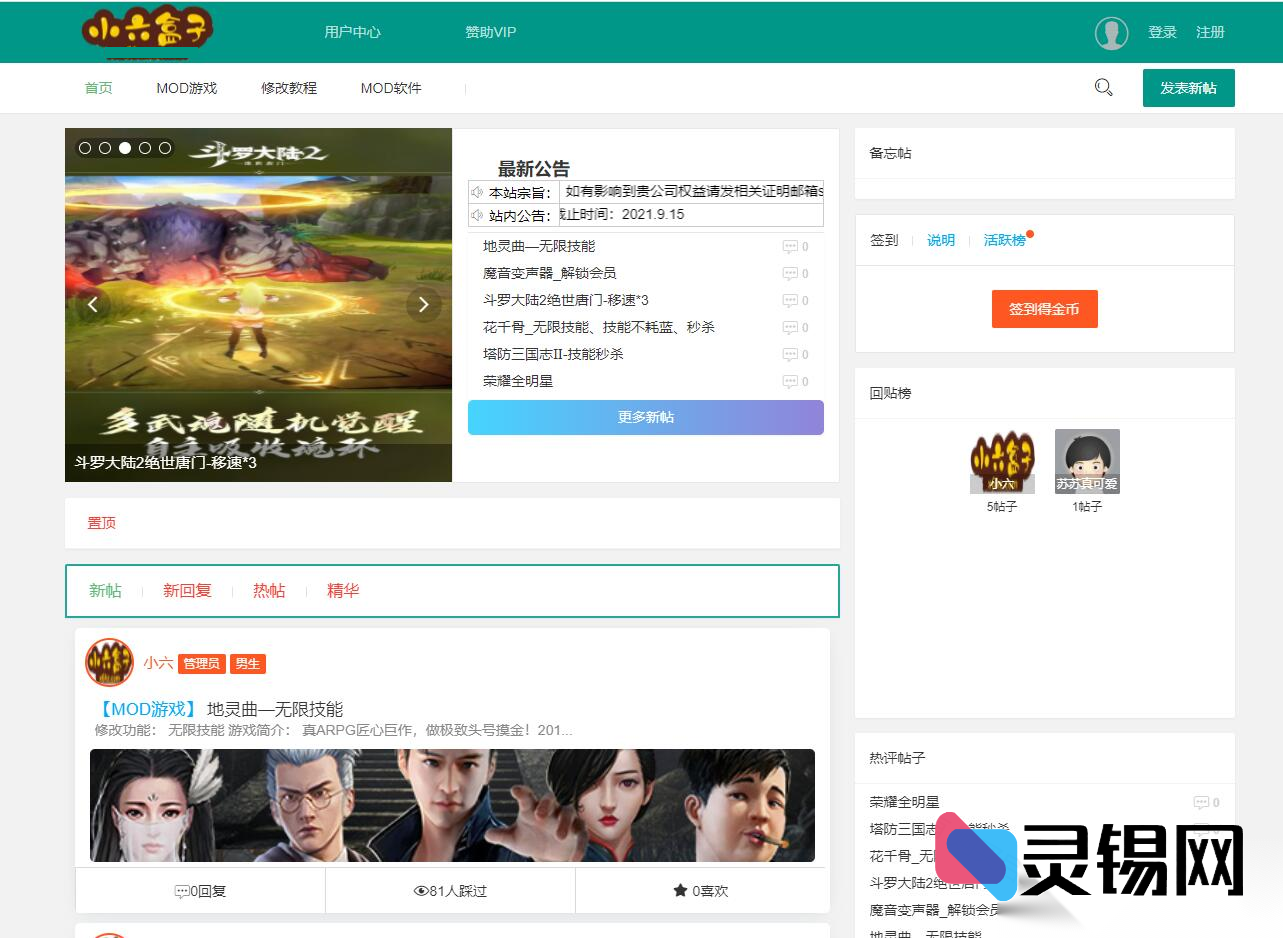Open the 精华 section
1283x938 pixels.
coord(342,590)
